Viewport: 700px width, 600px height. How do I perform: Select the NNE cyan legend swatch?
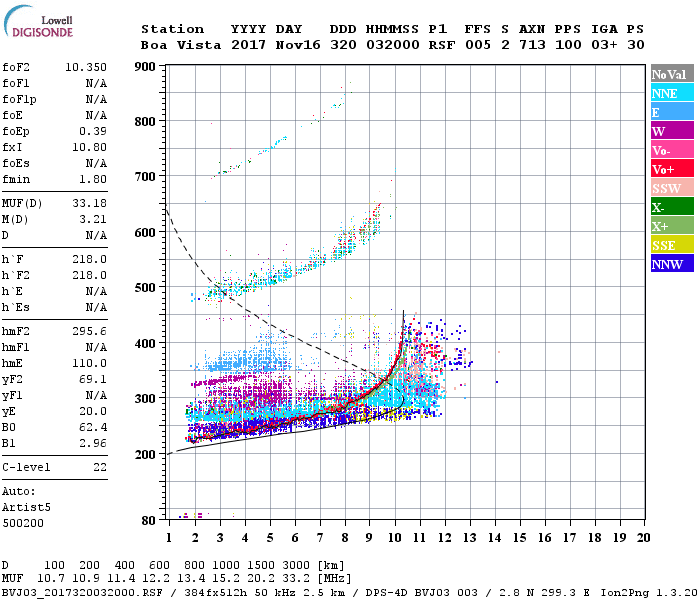(672, 93)
